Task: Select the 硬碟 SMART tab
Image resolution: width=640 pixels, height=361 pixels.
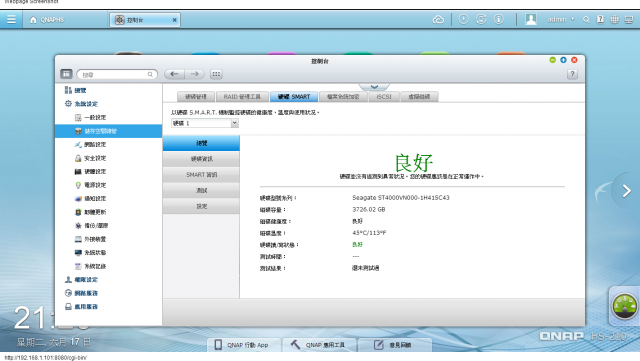Action: [294, 97]
